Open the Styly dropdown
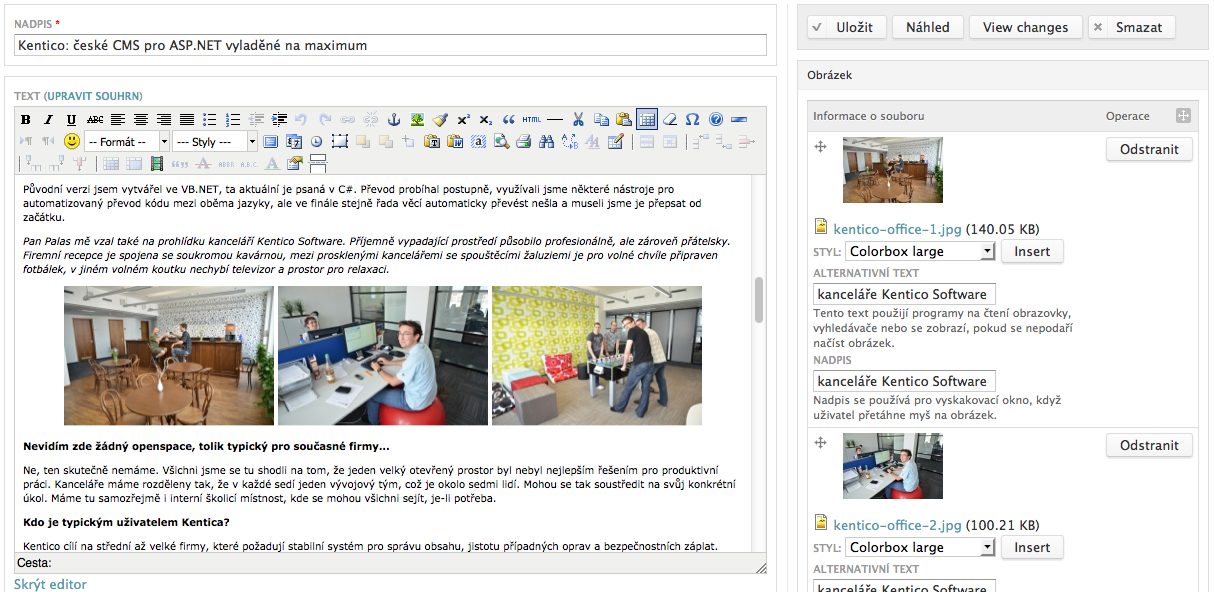 pyautogui.click(x=215, y=142)
